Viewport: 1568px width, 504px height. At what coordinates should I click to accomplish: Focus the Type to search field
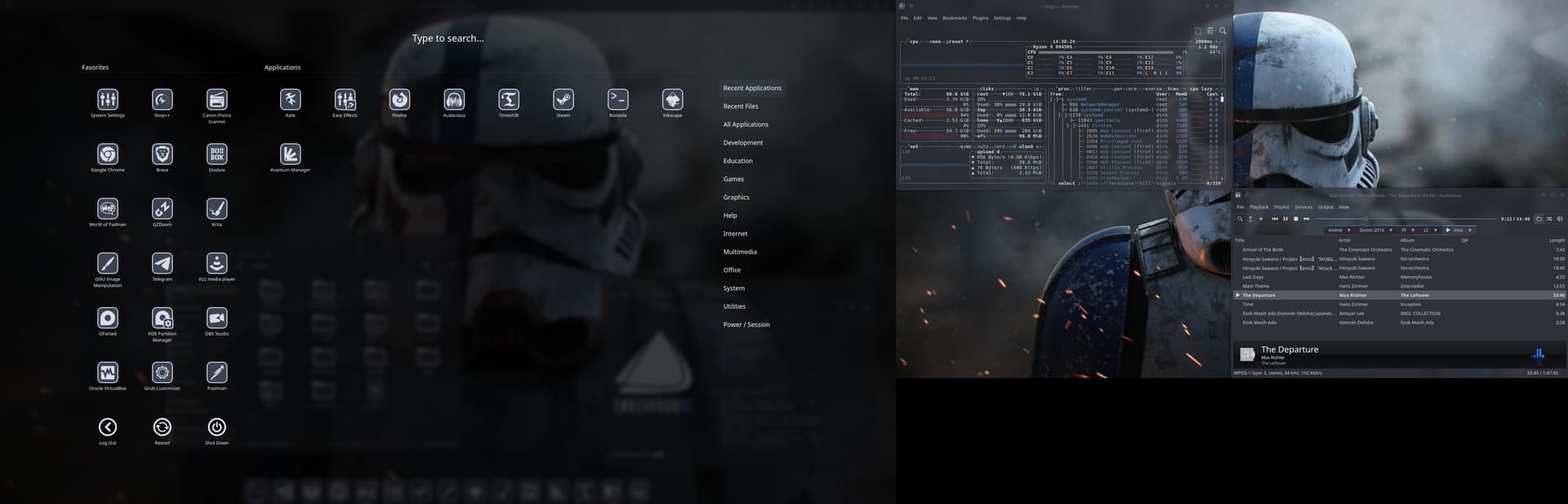tap(448, 38)
